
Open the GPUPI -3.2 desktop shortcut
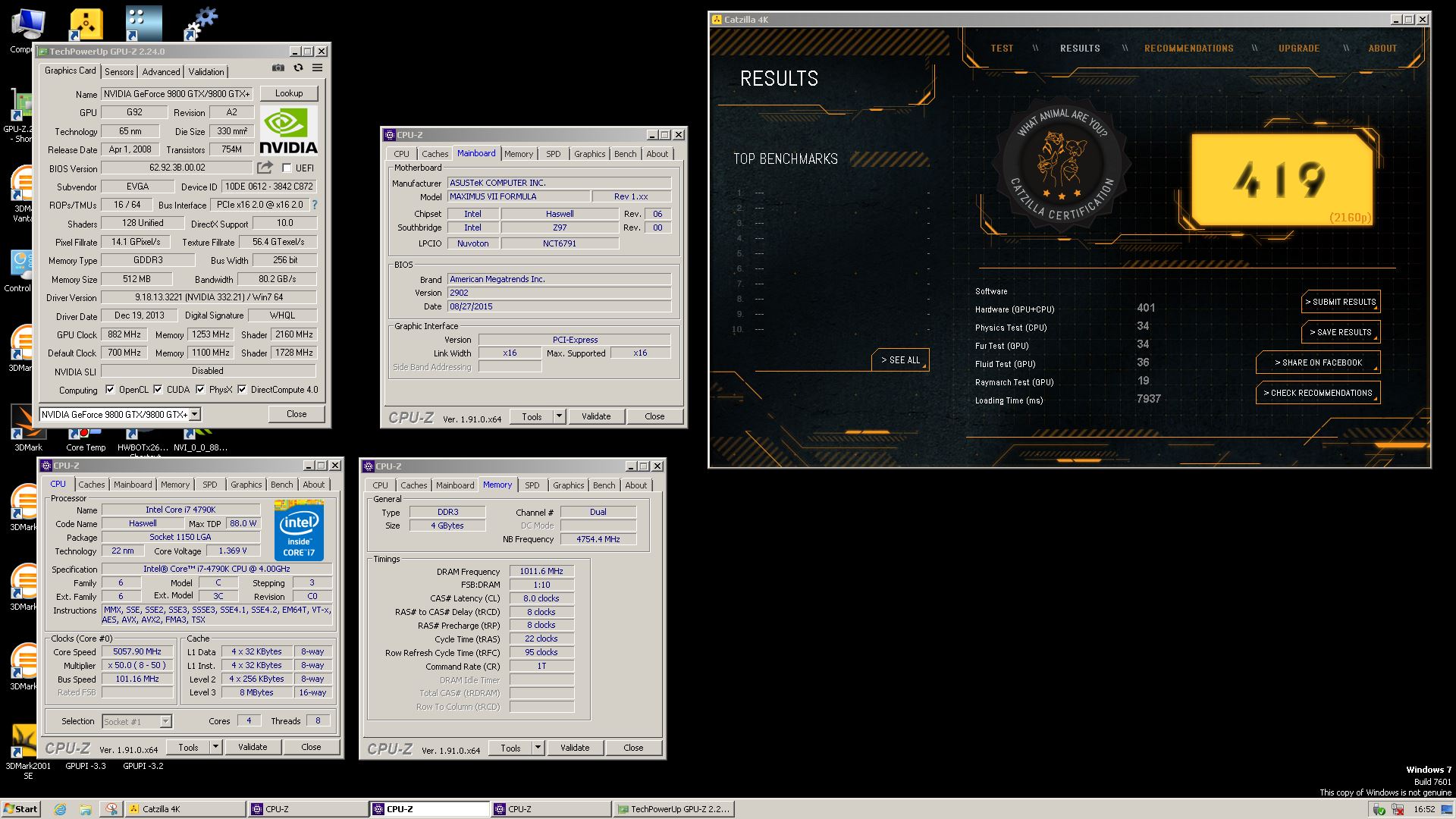tap(143, 766)
